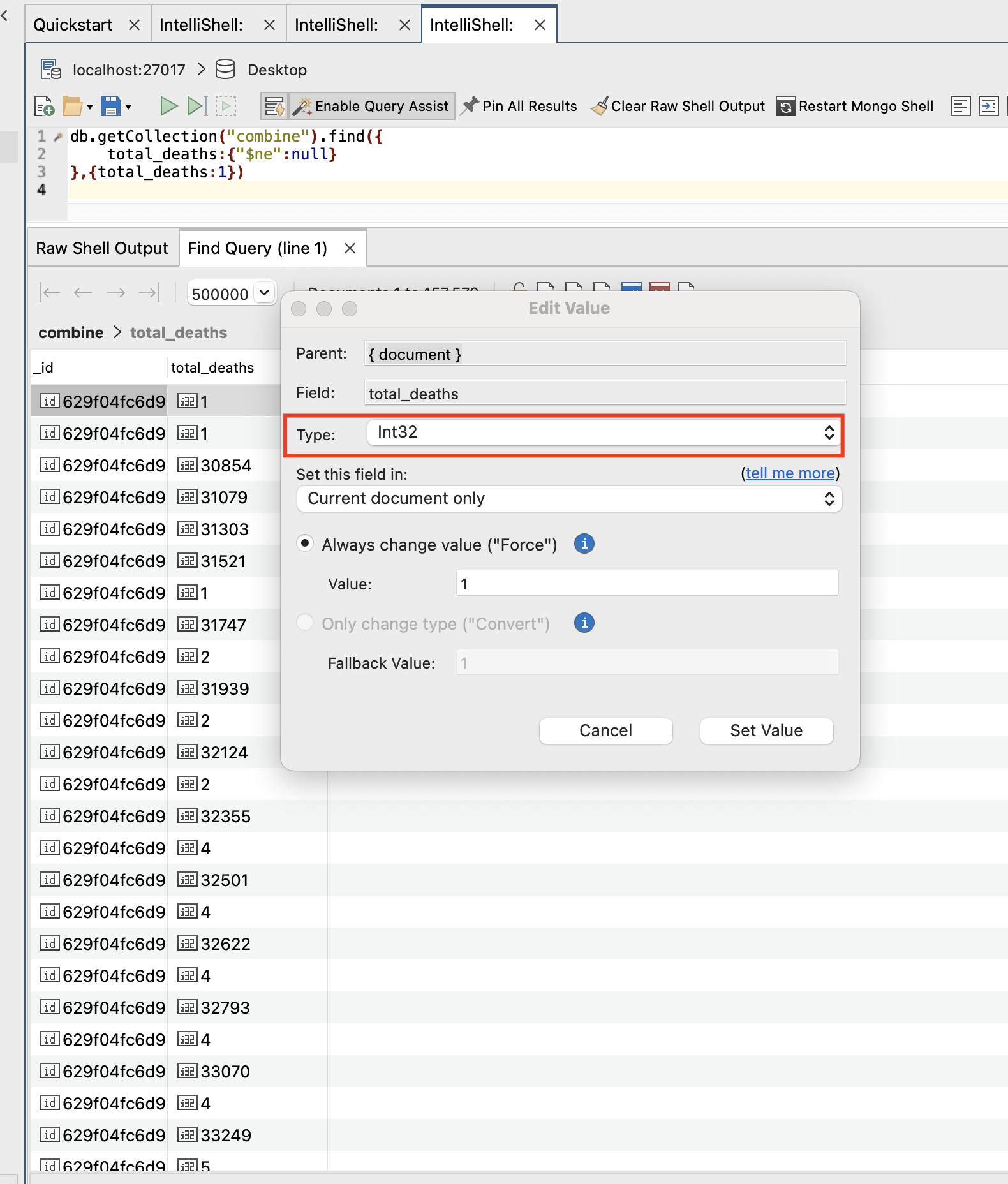
Task: Click the Value input field
Action: tap(647, 584)
